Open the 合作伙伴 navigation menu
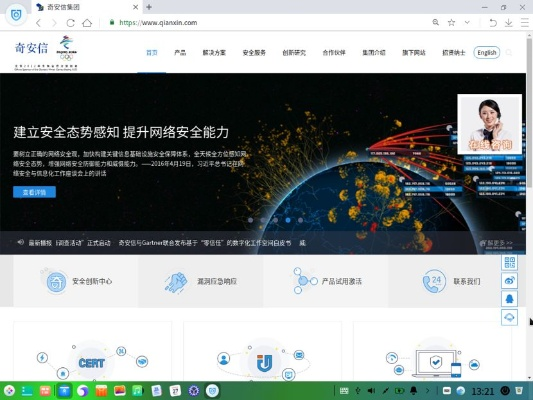The image size is (533, 400). (334, 53)
